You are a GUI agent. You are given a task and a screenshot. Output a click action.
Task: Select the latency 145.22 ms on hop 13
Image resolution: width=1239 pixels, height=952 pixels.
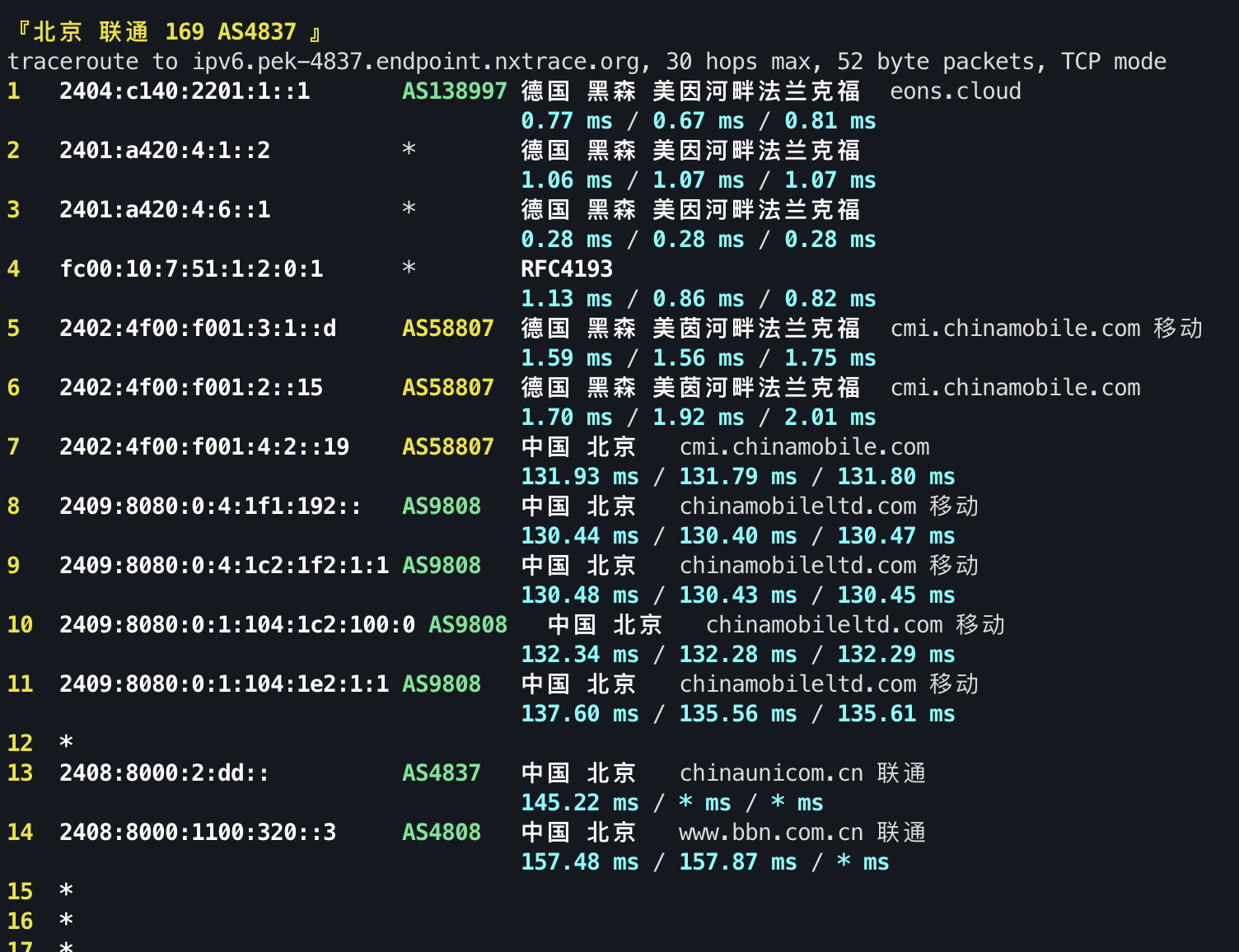pos(580,802)
